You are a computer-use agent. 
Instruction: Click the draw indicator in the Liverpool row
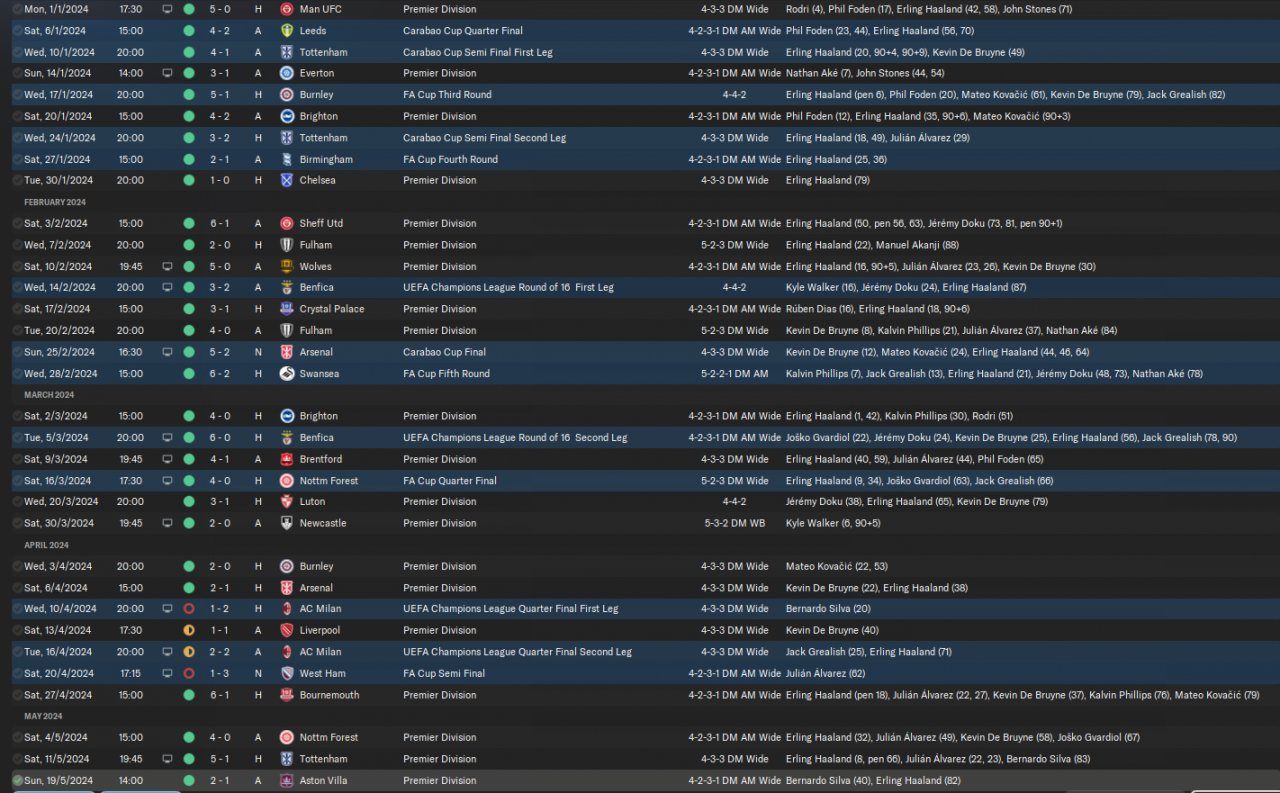[188, 630]
